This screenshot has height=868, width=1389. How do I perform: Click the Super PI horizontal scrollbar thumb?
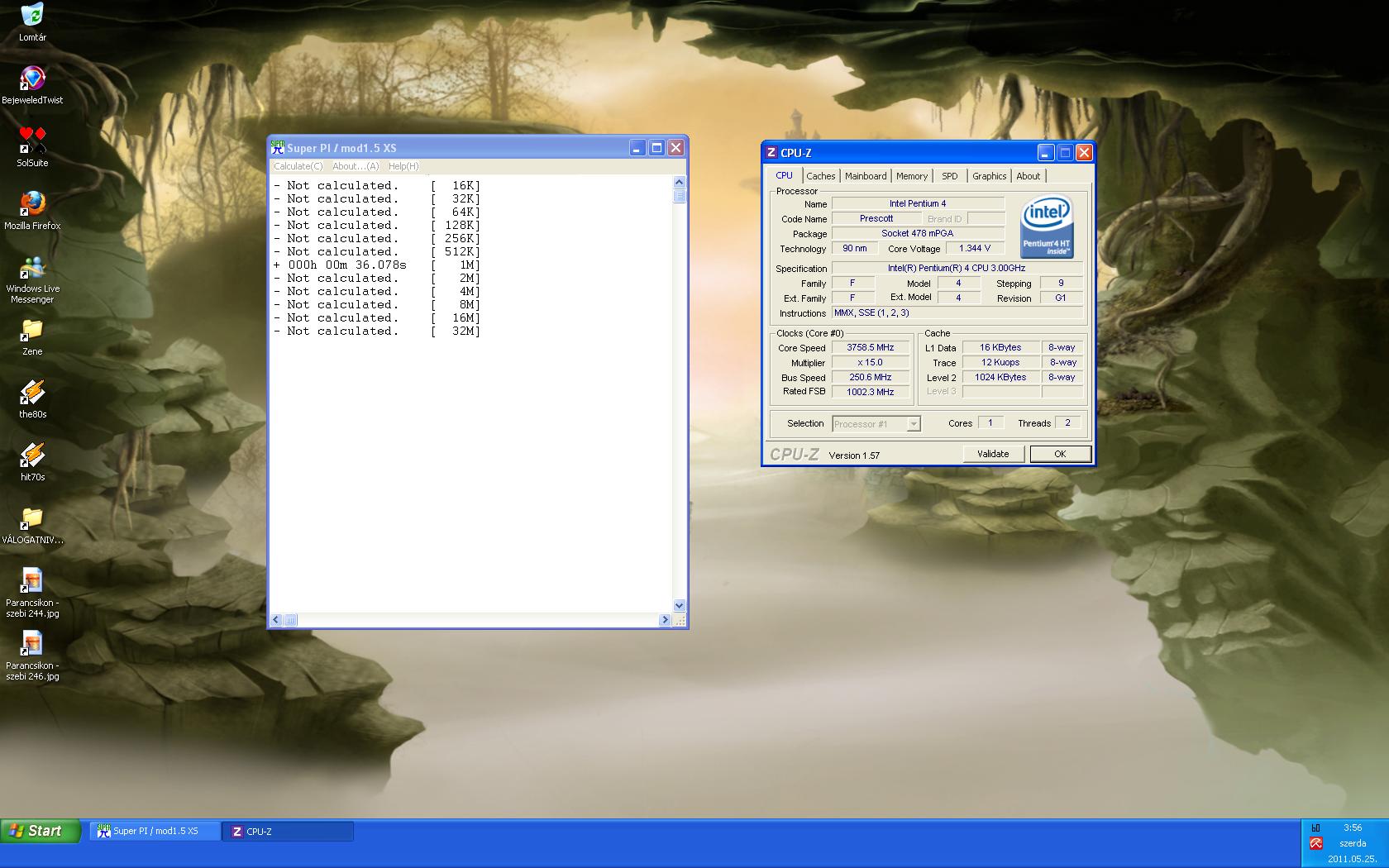[x=290, y=620]
